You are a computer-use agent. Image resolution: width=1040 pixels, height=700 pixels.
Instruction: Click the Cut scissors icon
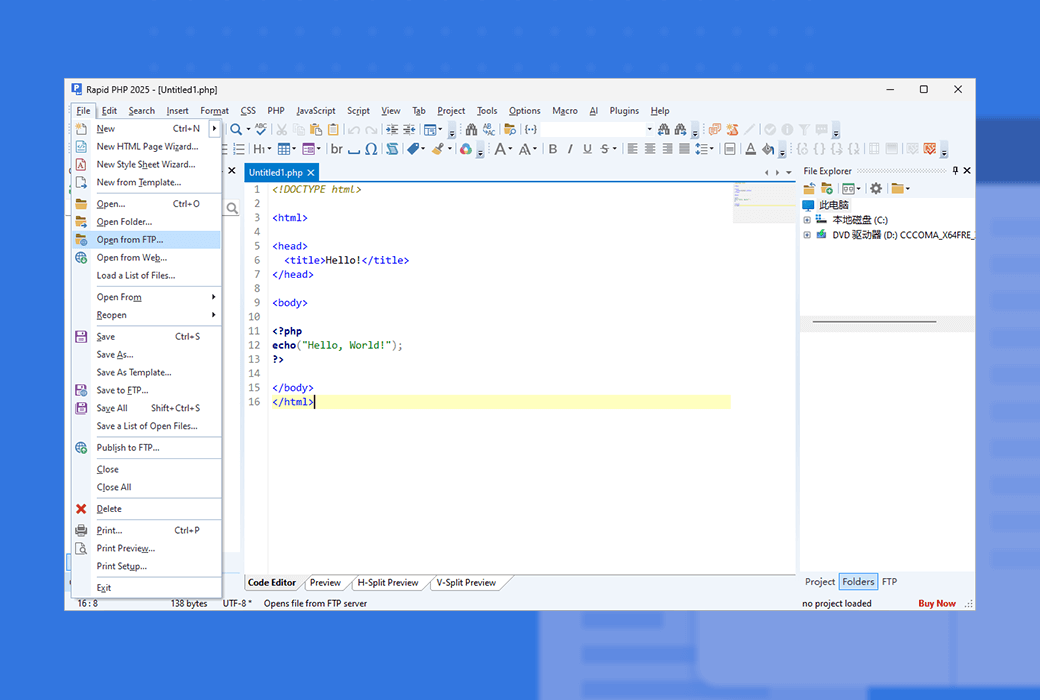(x=282, y=129)
